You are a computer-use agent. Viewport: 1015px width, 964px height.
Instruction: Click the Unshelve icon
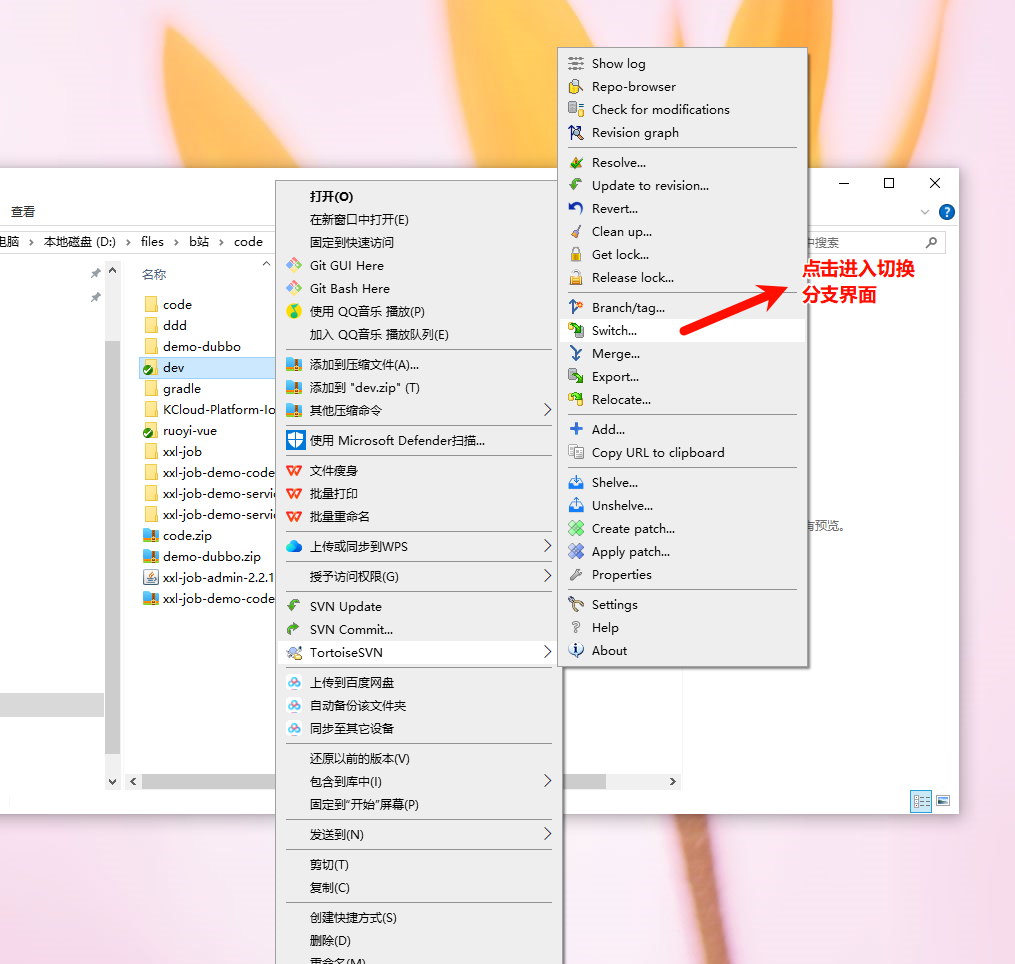point(575,506)
